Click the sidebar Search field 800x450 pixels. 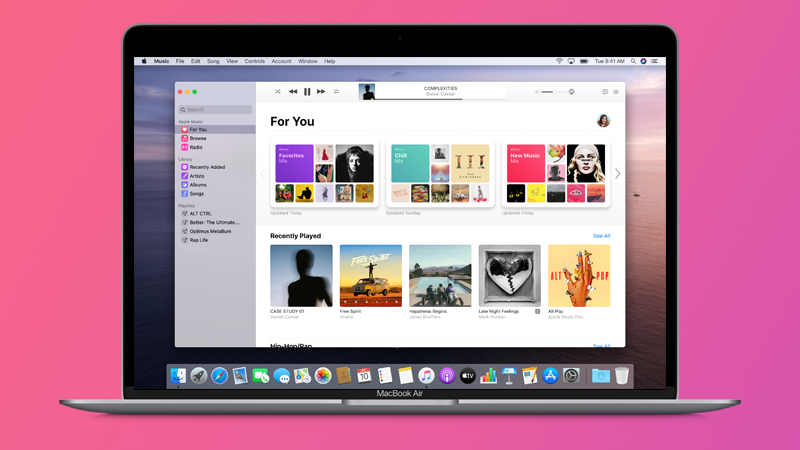pyautogui.click(x=215, y=110)
